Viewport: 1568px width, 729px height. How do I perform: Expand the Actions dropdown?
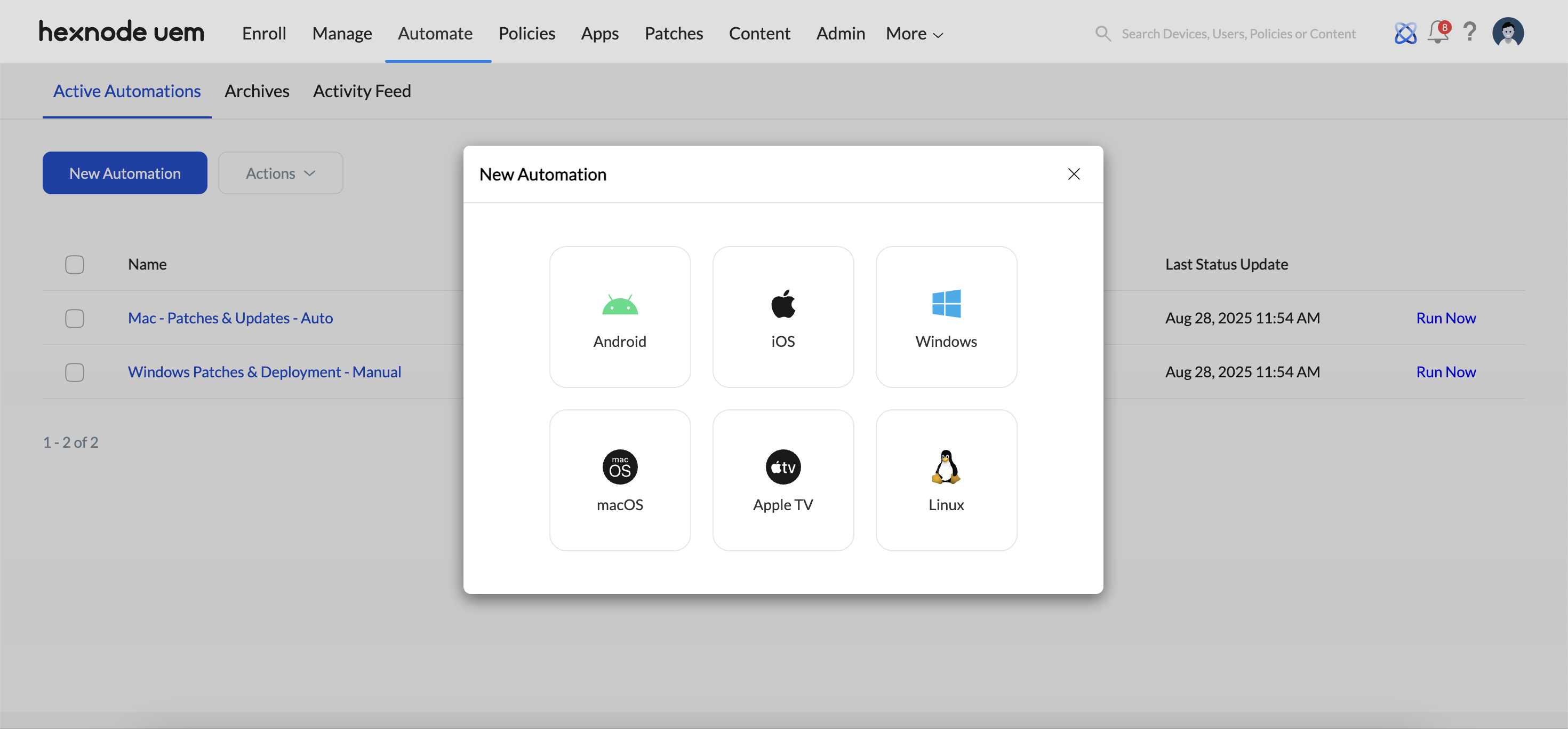coord(281,173)
